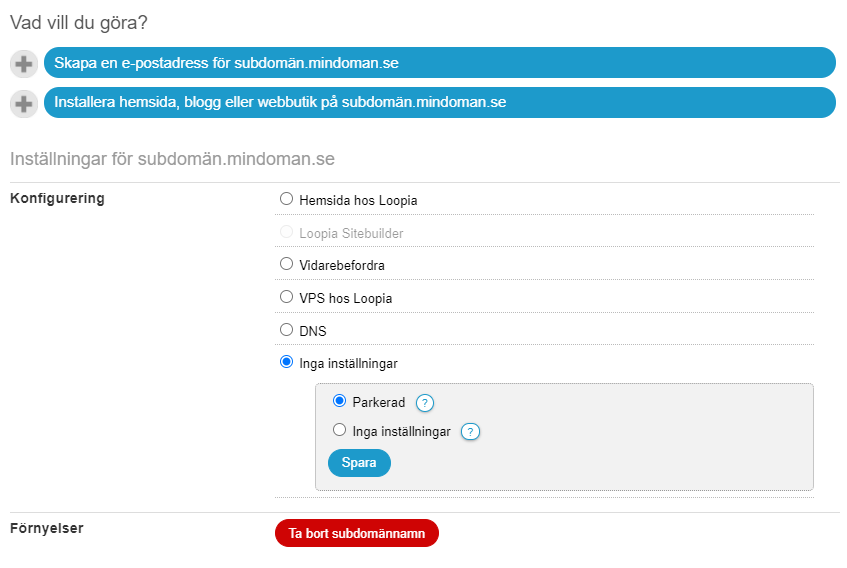
Task: Click the Parkerad label text
Action: click(x=379, y=403)
